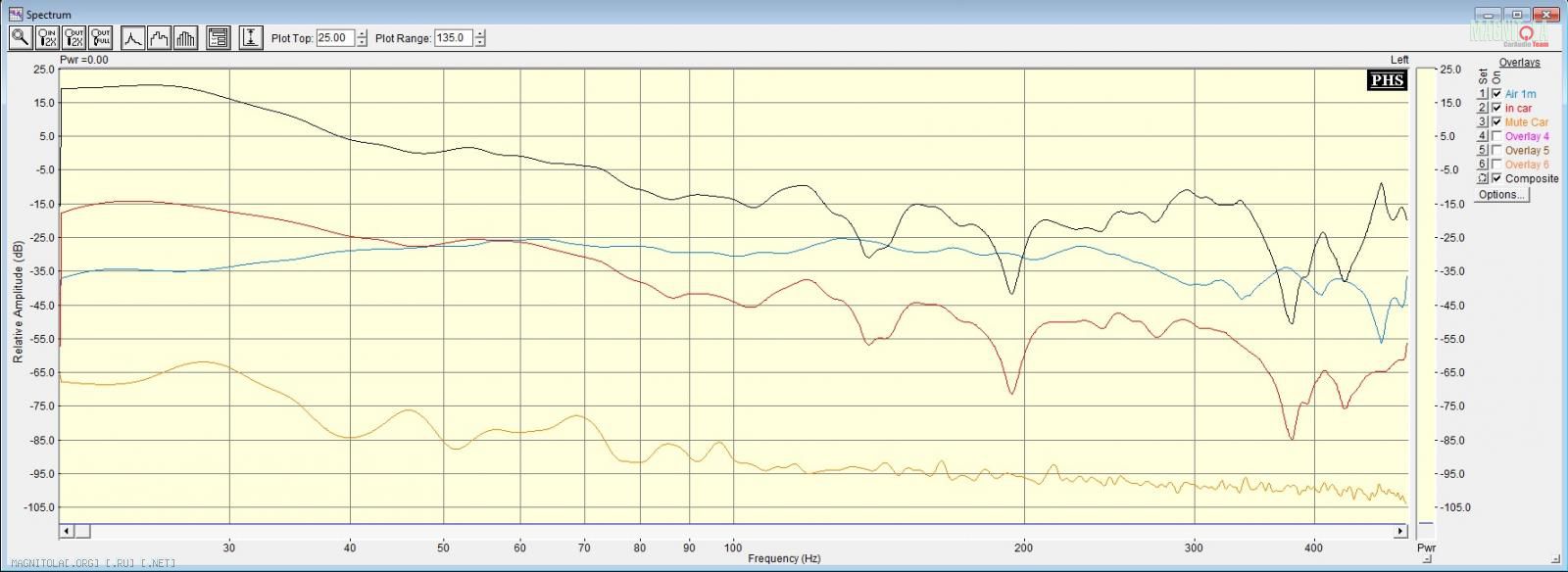The height and width of the screenshot is (572, 1568).
Task: Click the horizontal scrollbar thumb
Action: click(82, 531)
